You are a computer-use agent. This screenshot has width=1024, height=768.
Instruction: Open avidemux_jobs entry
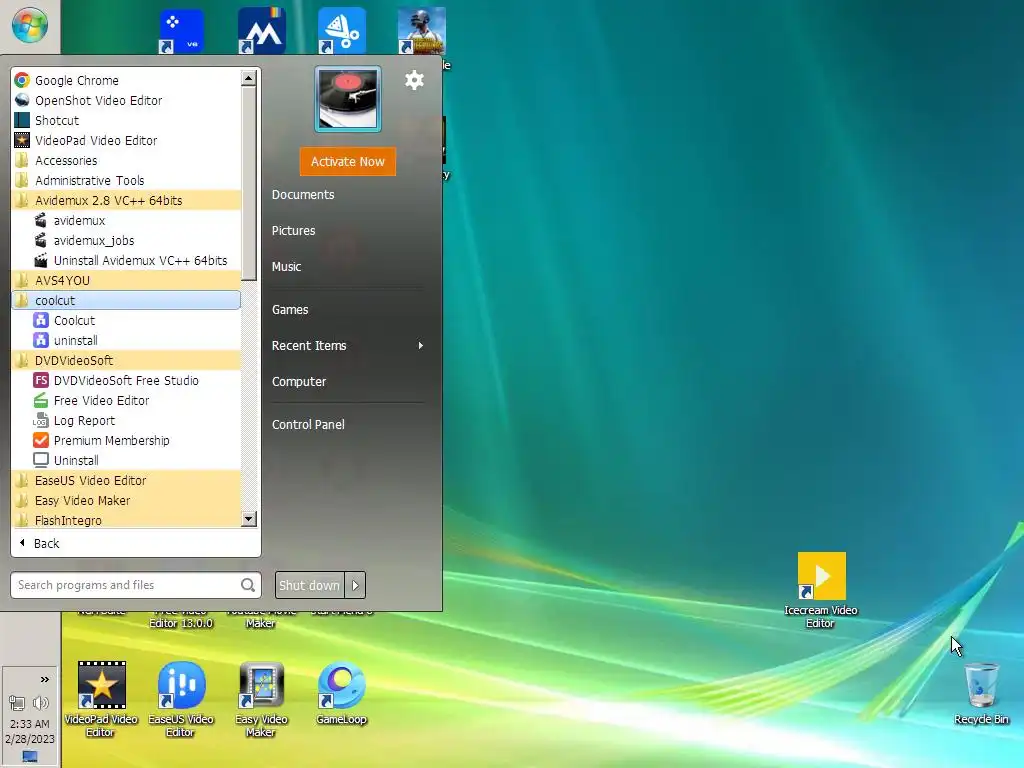click(x=127, y=240)
